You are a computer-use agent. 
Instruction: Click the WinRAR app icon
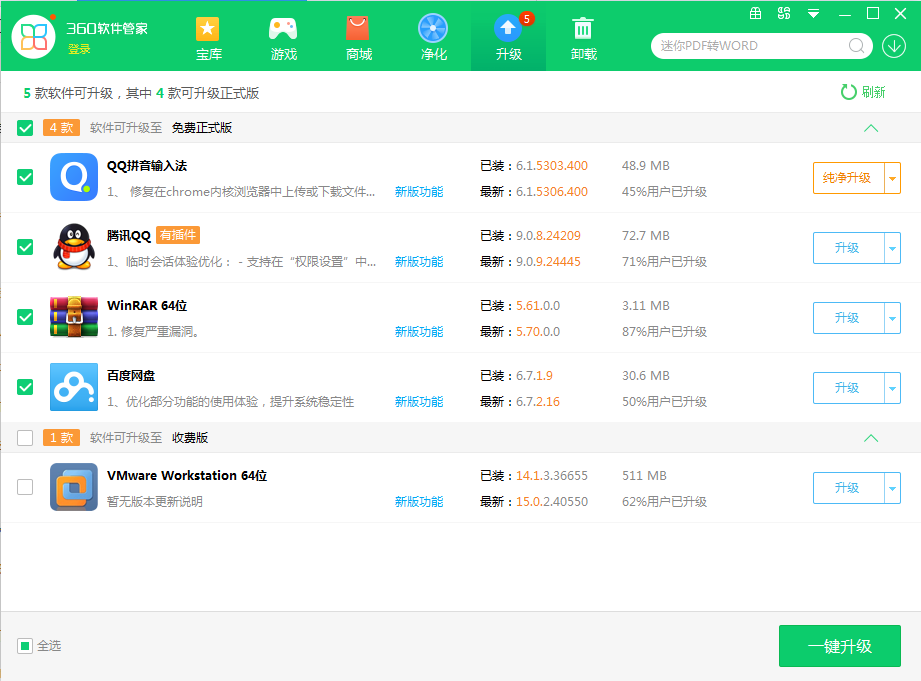(x=74, y=317)
